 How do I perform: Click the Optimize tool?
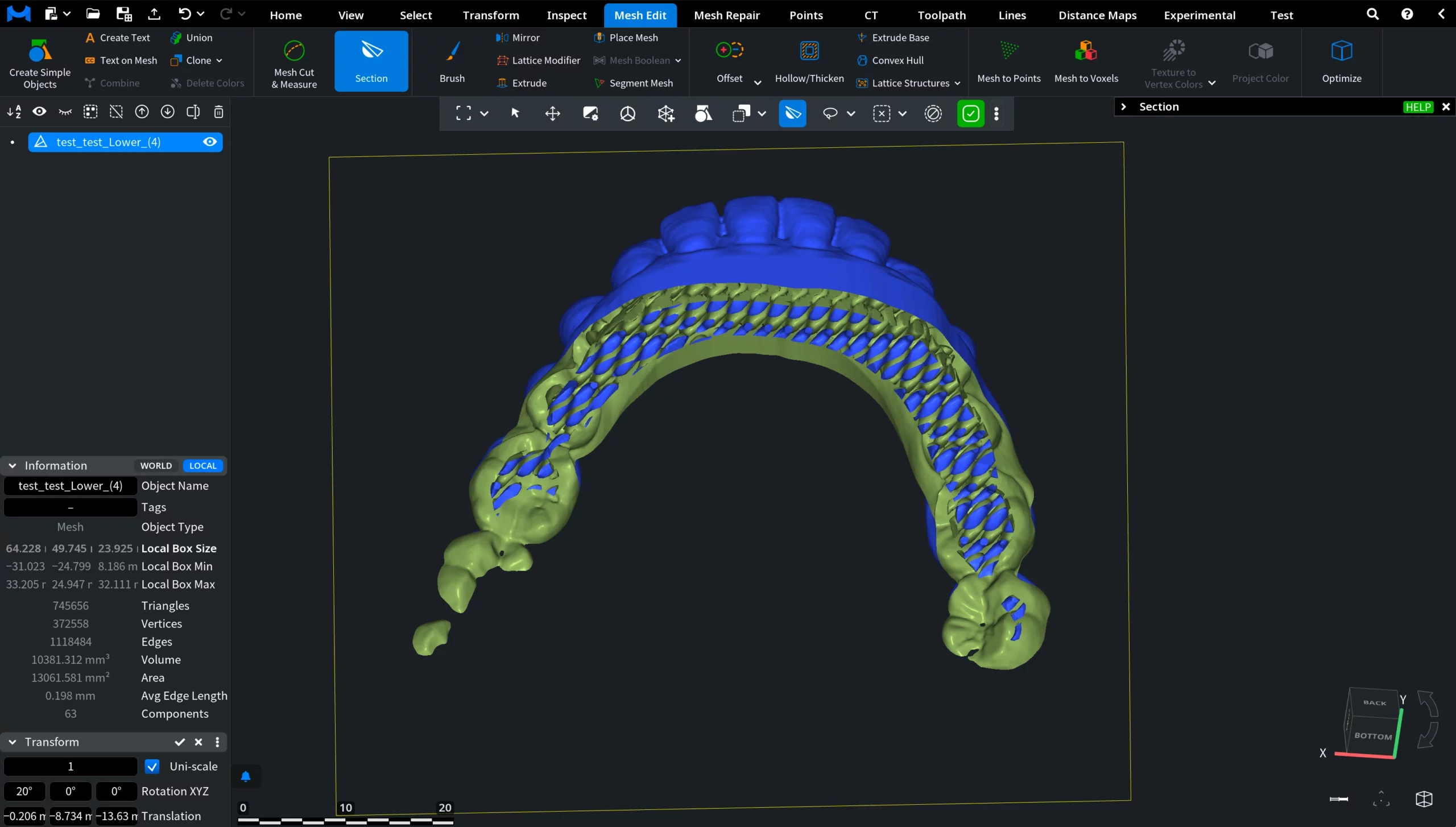(1342, 61)
